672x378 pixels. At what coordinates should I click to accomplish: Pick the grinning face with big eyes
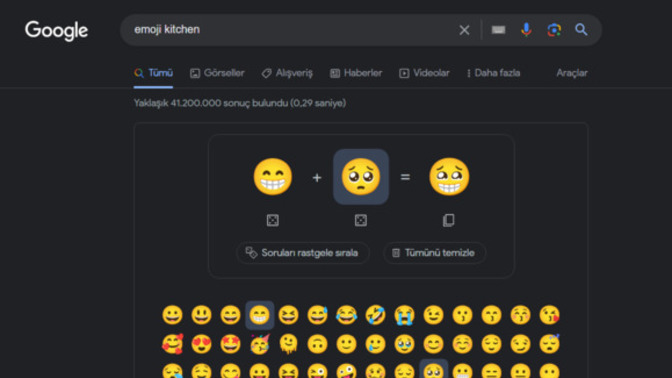(x=201, y=315)
